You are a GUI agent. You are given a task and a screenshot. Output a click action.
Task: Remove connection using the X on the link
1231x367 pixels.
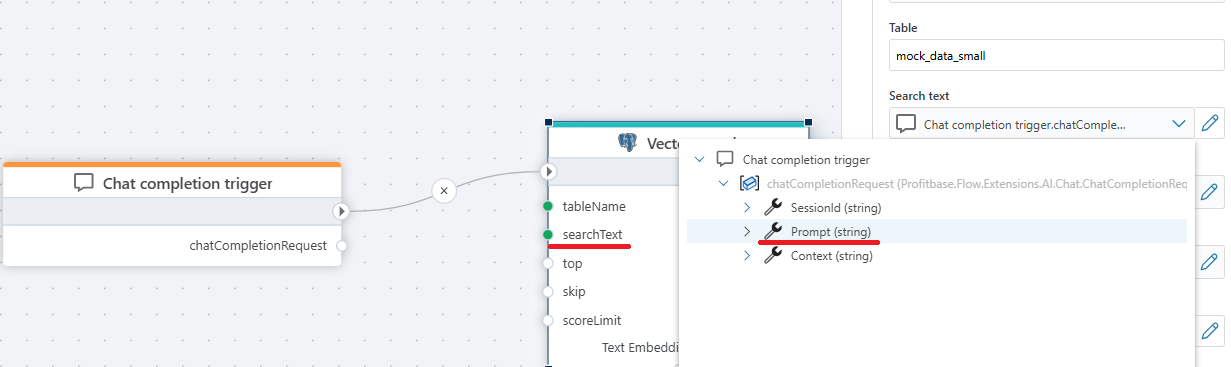coord(445,190)
